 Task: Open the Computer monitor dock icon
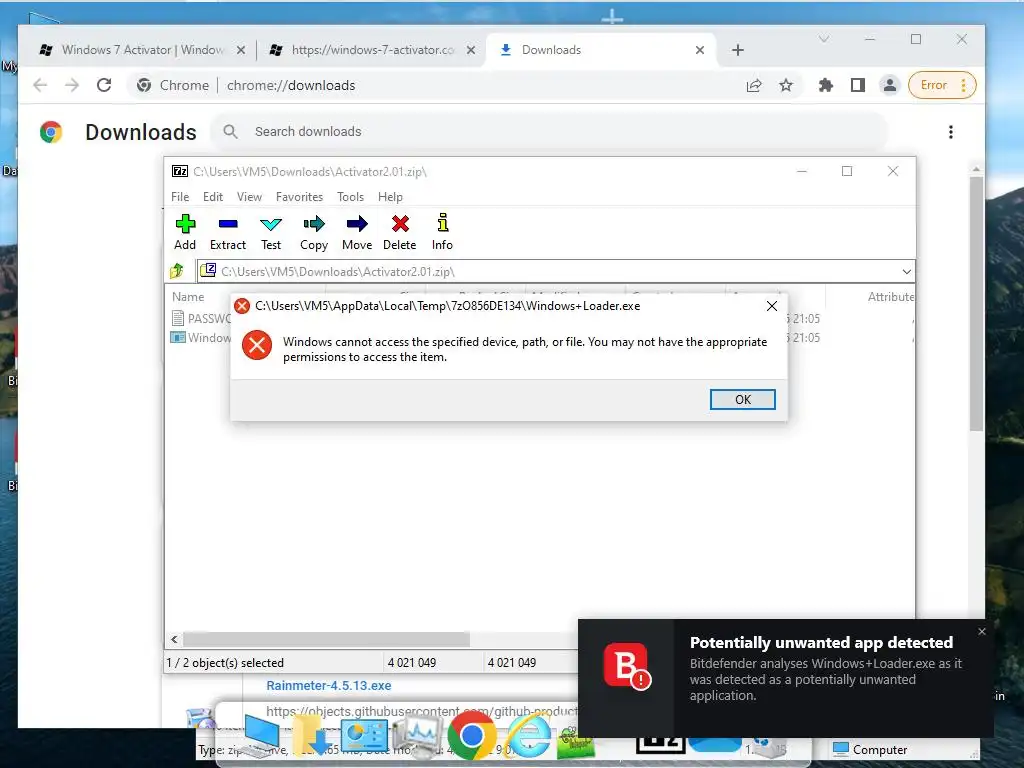261,735
